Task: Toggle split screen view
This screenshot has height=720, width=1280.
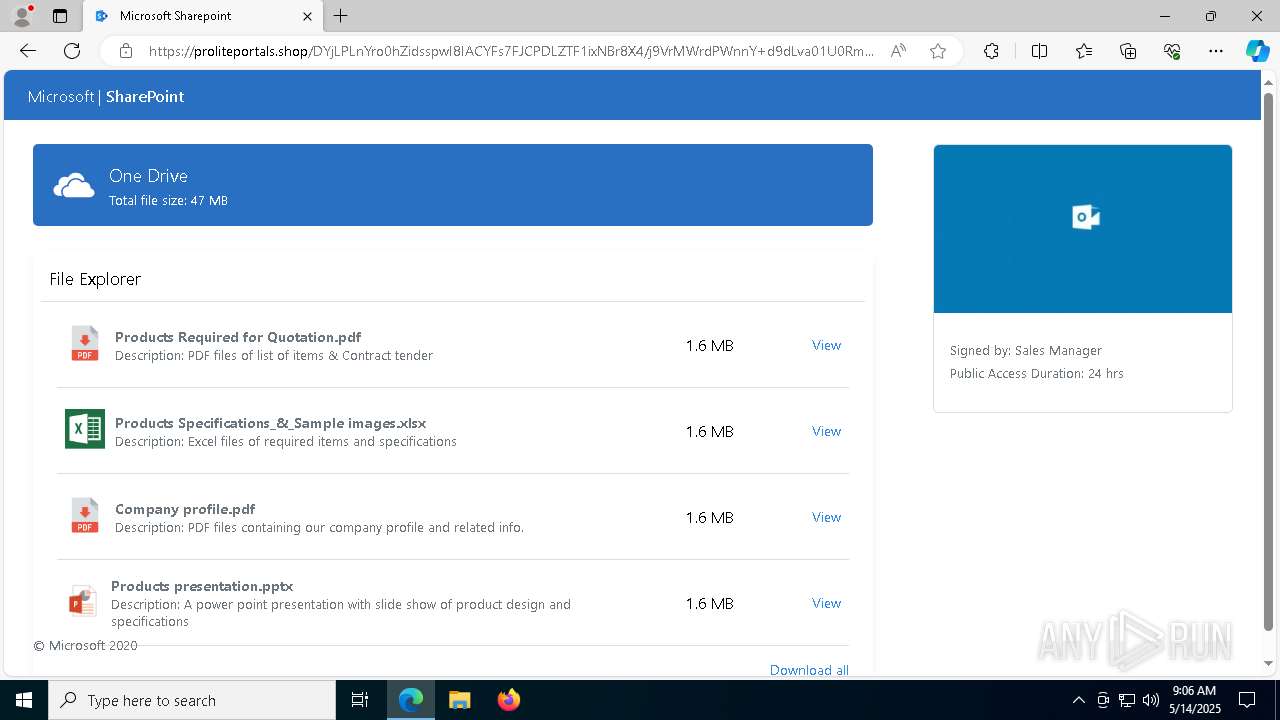Action: (x=1039, y=51)
